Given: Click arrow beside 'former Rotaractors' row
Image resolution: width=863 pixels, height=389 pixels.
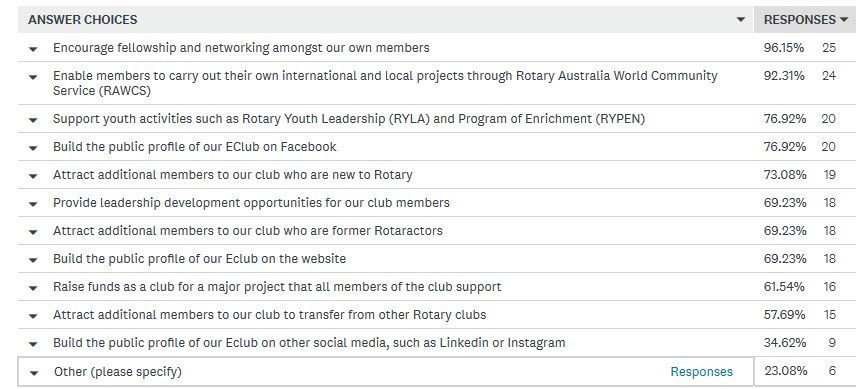Looking at the screenshot, I should point(33,232).
